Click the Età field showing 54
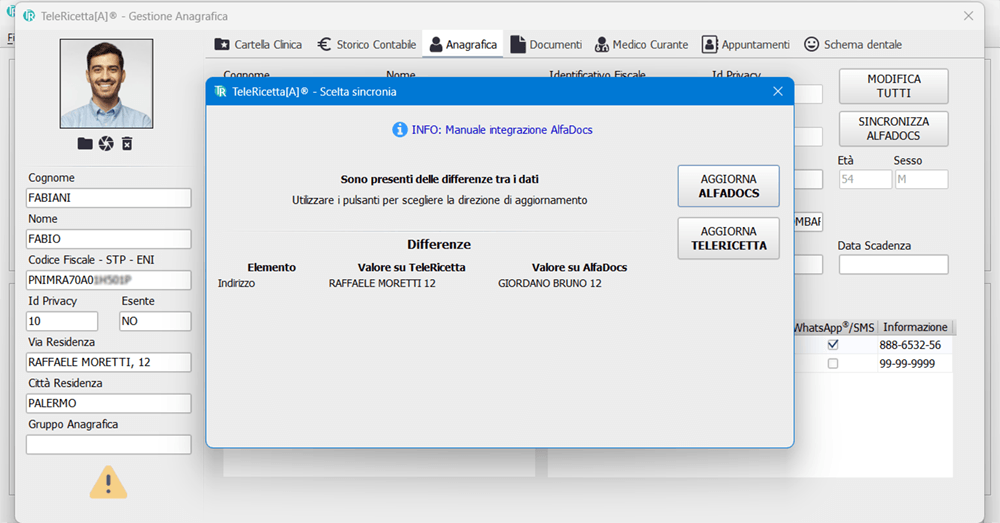This screenshot has height=523, width=1000. pyautogui.click(x=865, y=179)
